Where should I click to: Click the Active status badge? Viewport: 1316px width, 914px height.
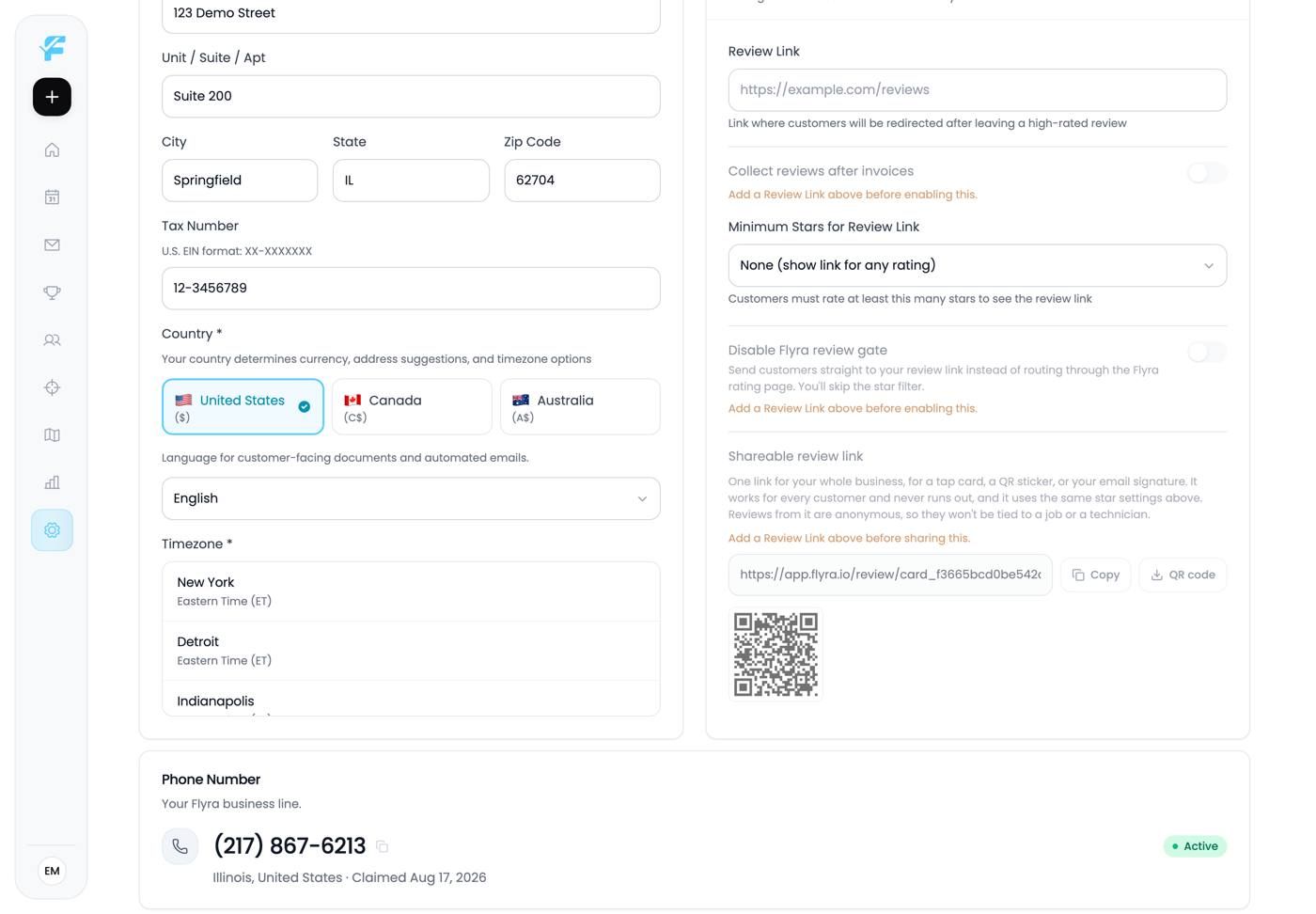[1195, 846]
